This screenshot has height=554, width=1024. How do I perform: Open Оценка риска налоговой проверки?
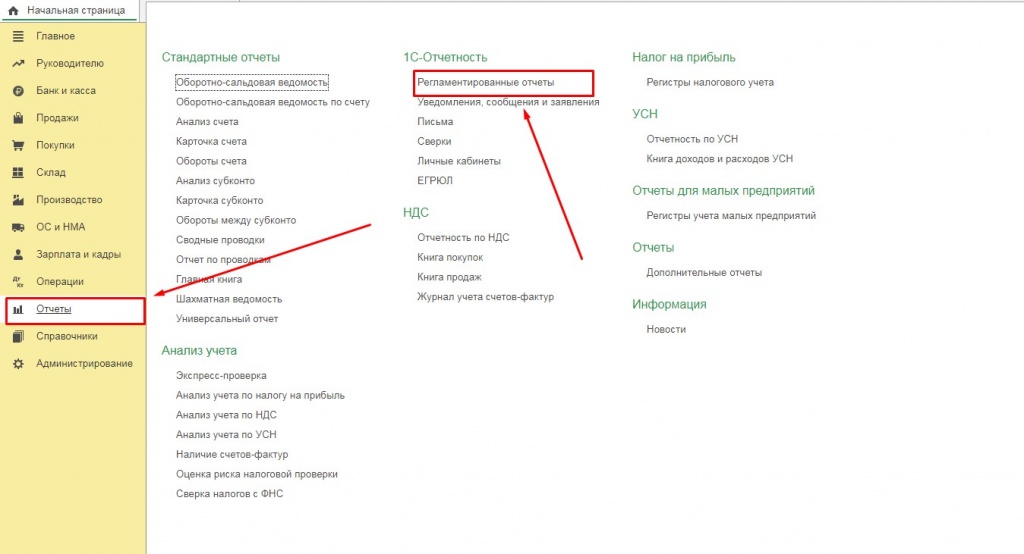(x=257, y=474)
